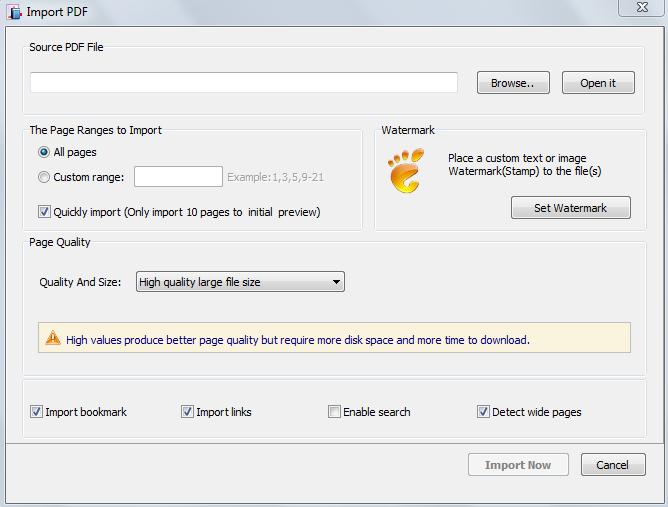Select the All pages radio button
This screenshot has height=507, width=668.
tap(44, 152)
